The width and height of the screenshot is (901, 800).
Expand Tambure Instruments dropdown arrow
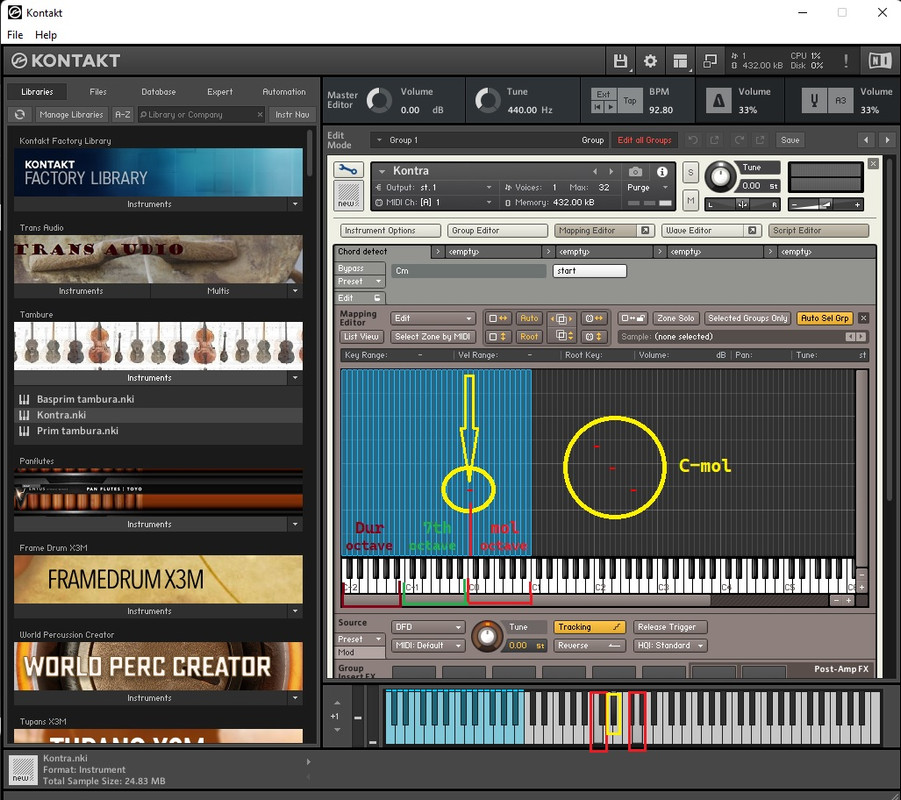point(295,378)
